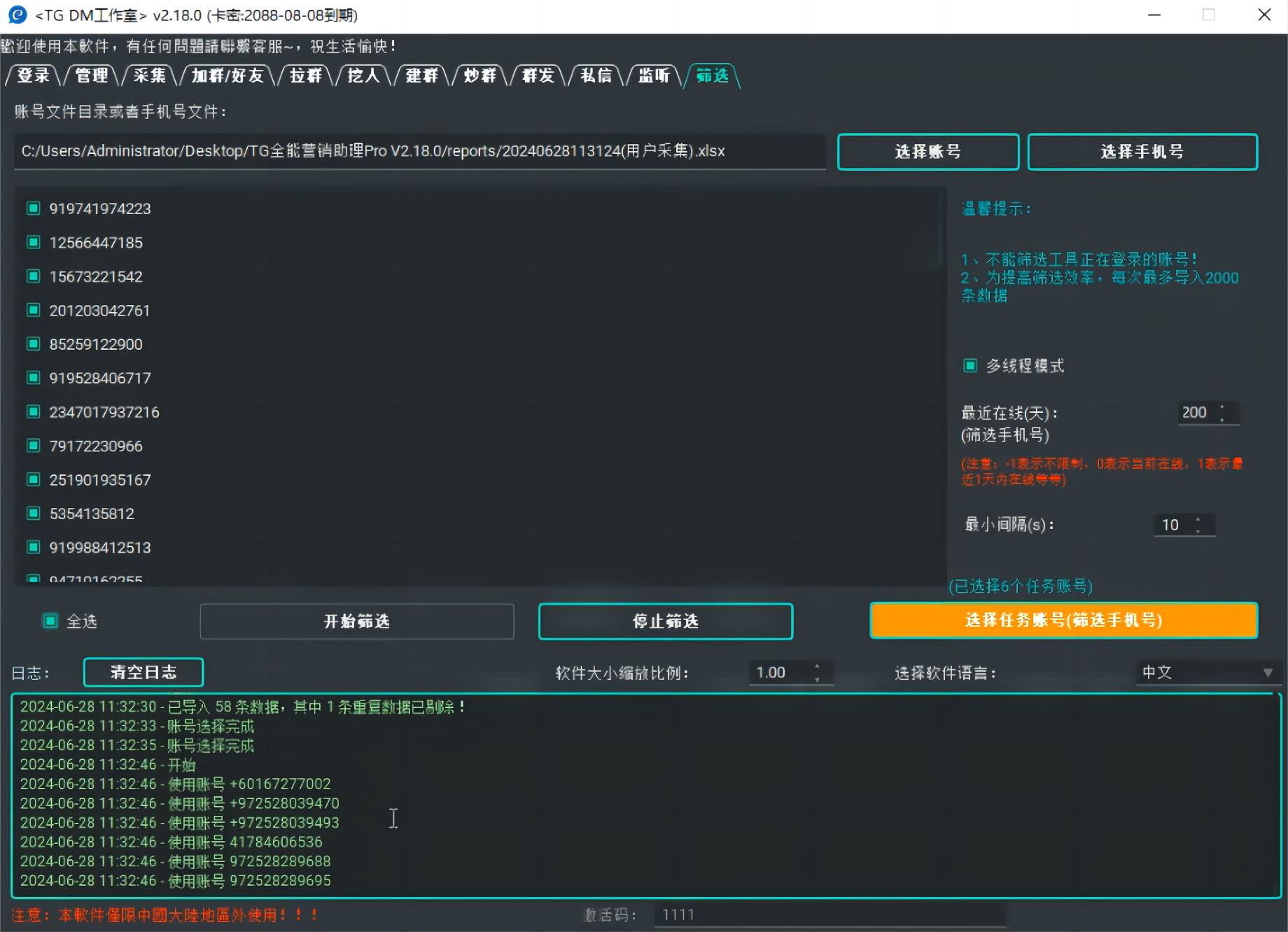Screen dimensions: 1288x932
Task: Uncheck the 79172230966 entry
Action: tap(33, 446)
